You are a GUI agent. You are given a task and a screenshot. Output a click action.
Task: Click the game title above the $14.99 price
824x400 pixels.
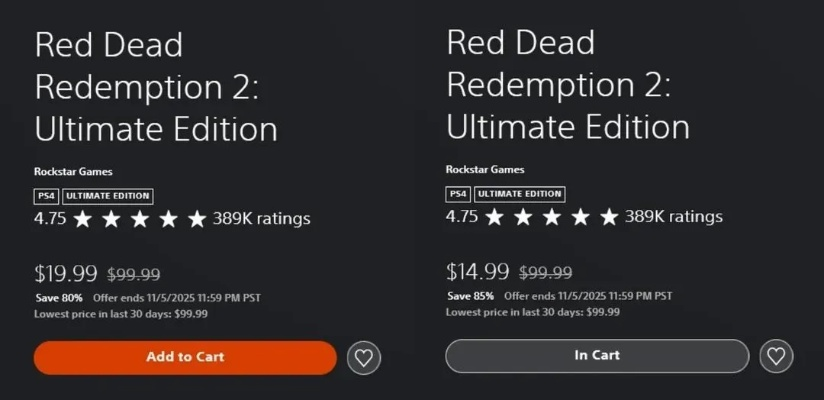(567, 85)
